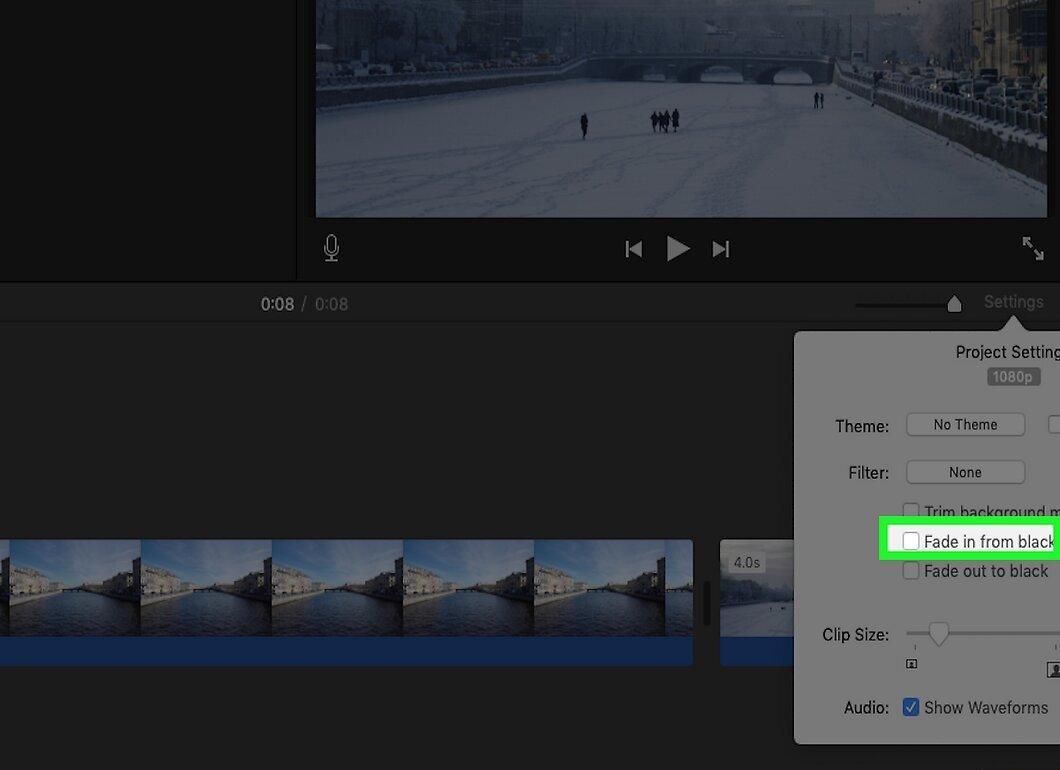Open the Theme selector showing No Theme
The image size is (1060, 770).
point(965,425)
